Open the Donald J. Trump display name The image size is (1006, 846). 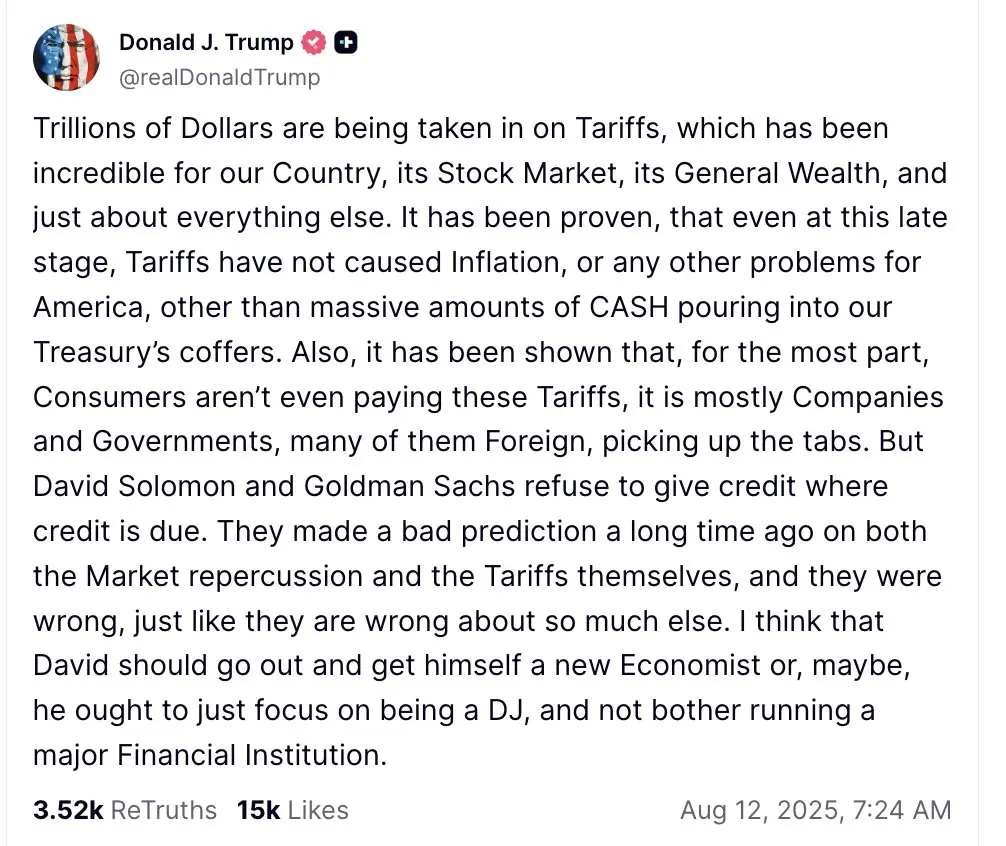click(x=206, y=42)
